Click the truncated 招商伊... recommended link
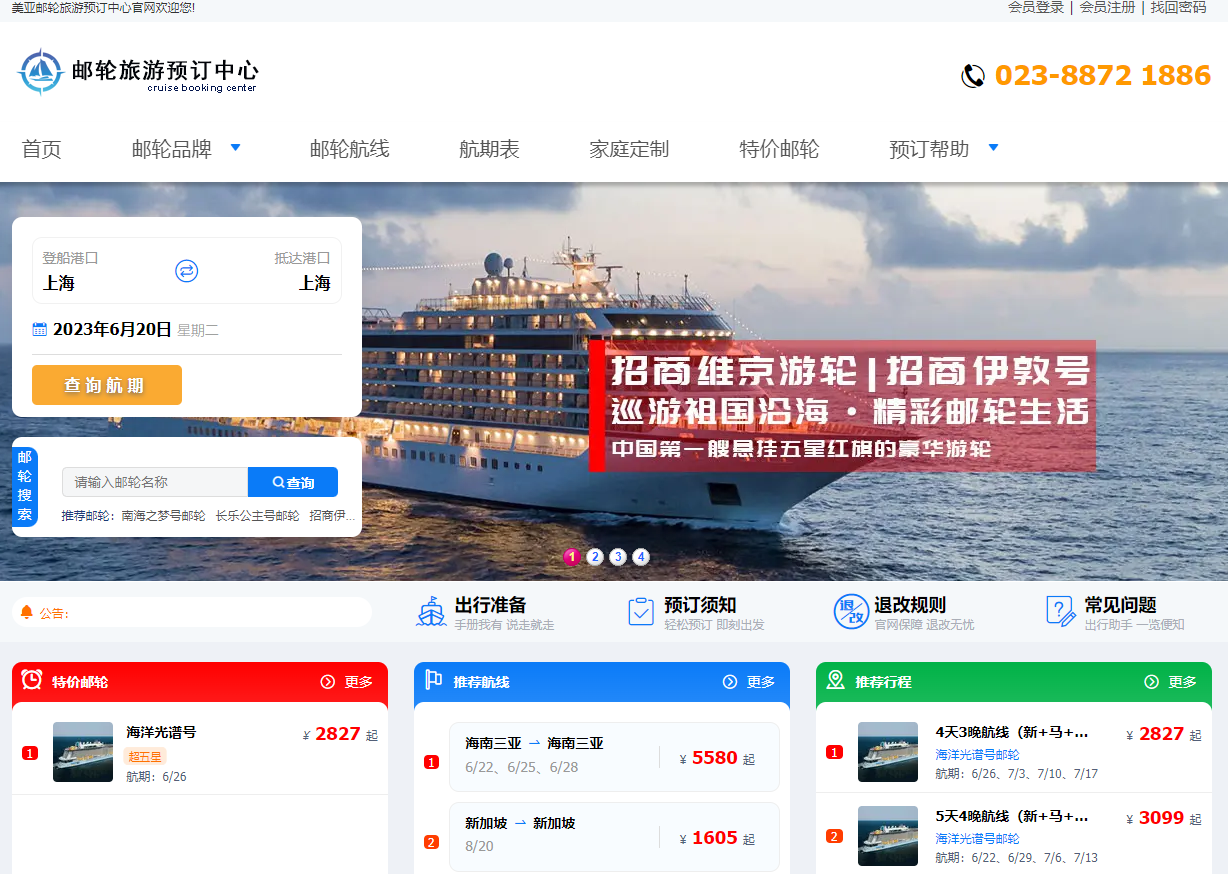The image size is (1228, 874). pos(333,516)
